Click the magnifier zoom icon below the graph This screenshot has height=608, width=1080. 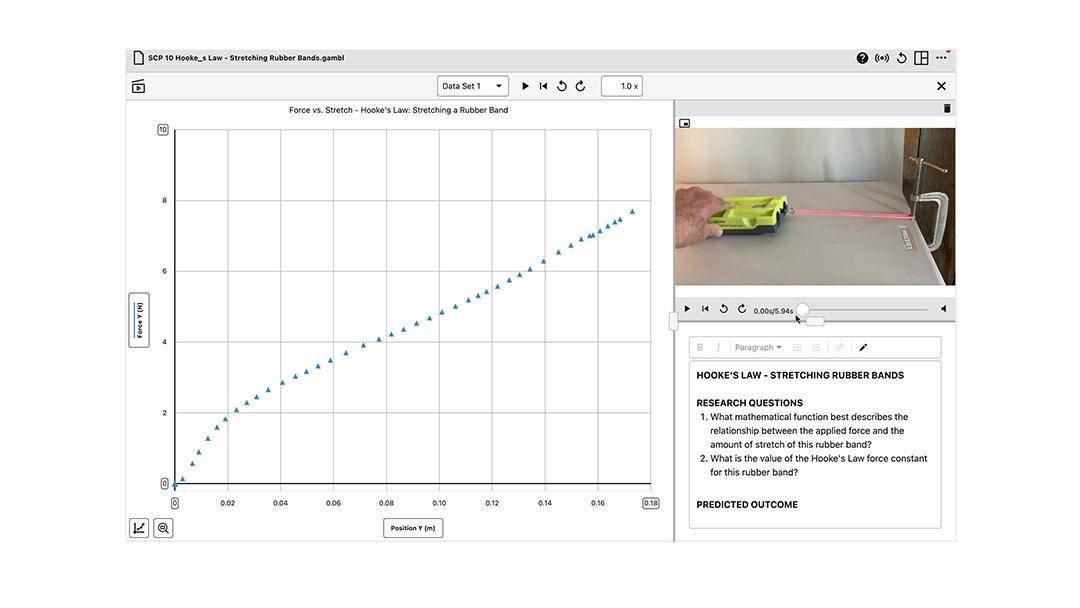(164, 528)
